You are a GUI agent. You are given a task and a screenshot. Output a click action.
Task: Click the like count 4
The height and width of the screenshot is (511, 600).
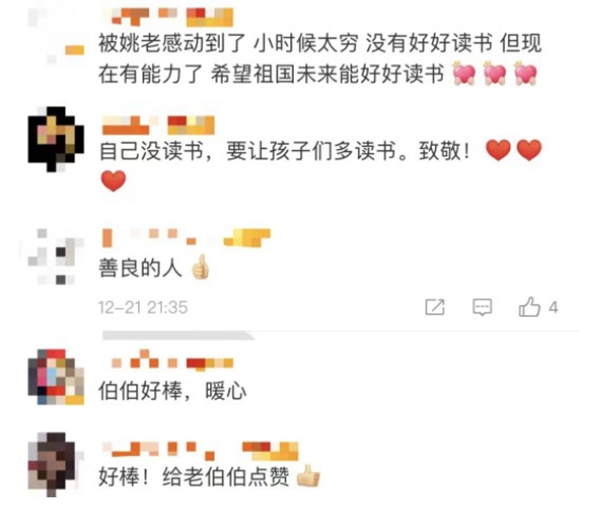point(553,307)
